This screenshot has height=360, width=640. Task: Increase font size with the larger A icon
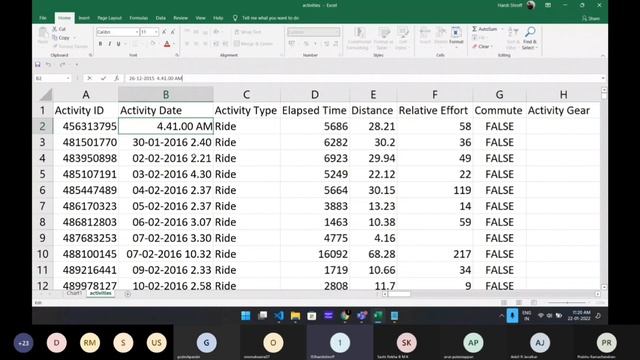[x=164, y=32]
